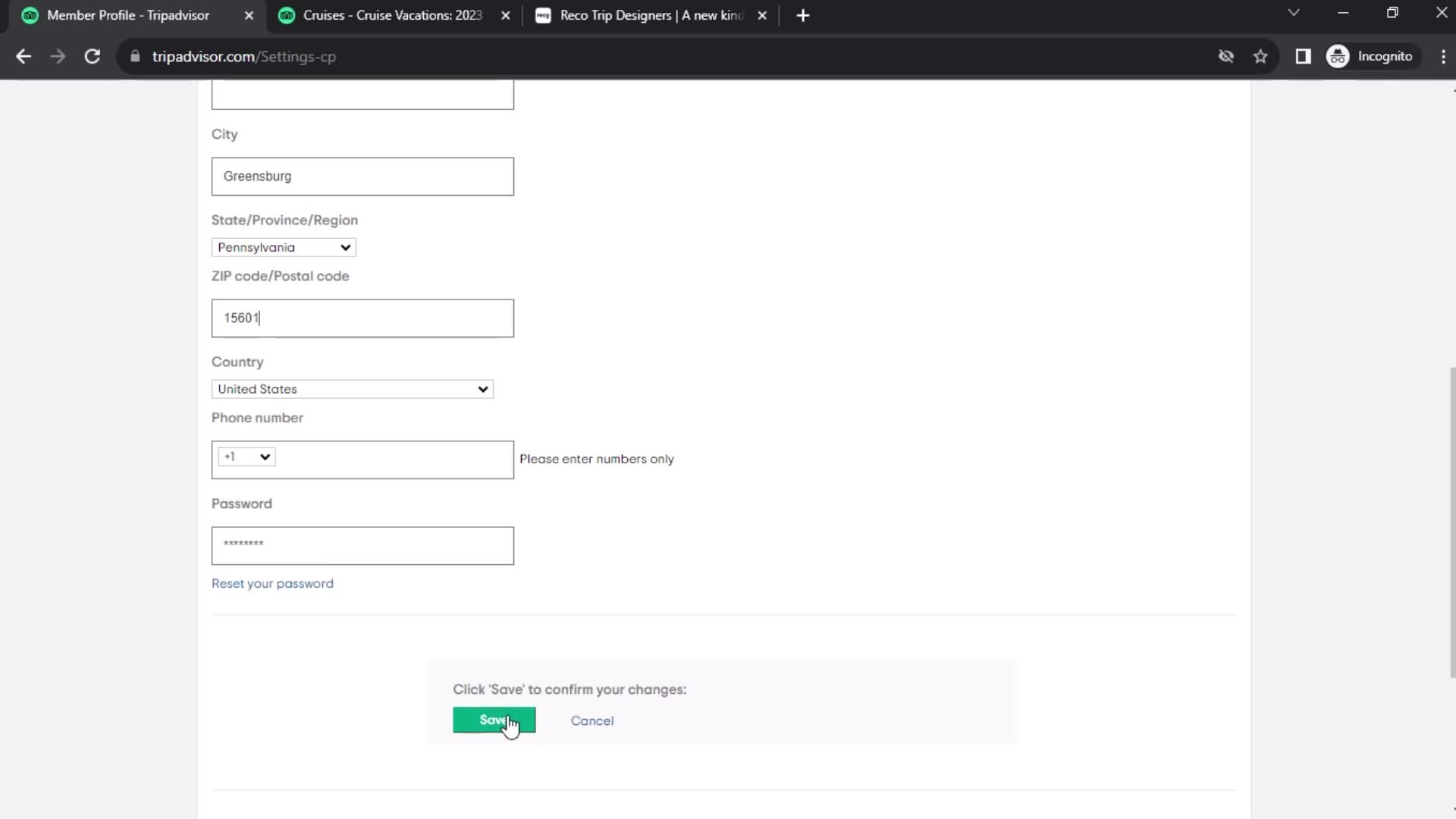The image size is (1456, 819).
Task: Click the back navigation arrow icon
Action: 24,56
